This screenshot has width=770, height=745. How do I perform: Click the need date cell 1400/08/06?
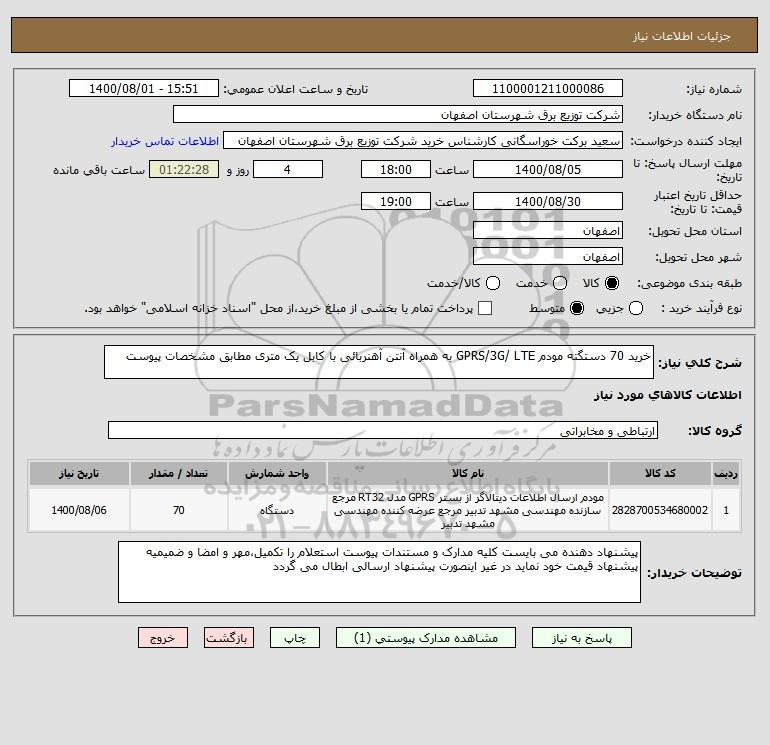[x=79, y=510]
